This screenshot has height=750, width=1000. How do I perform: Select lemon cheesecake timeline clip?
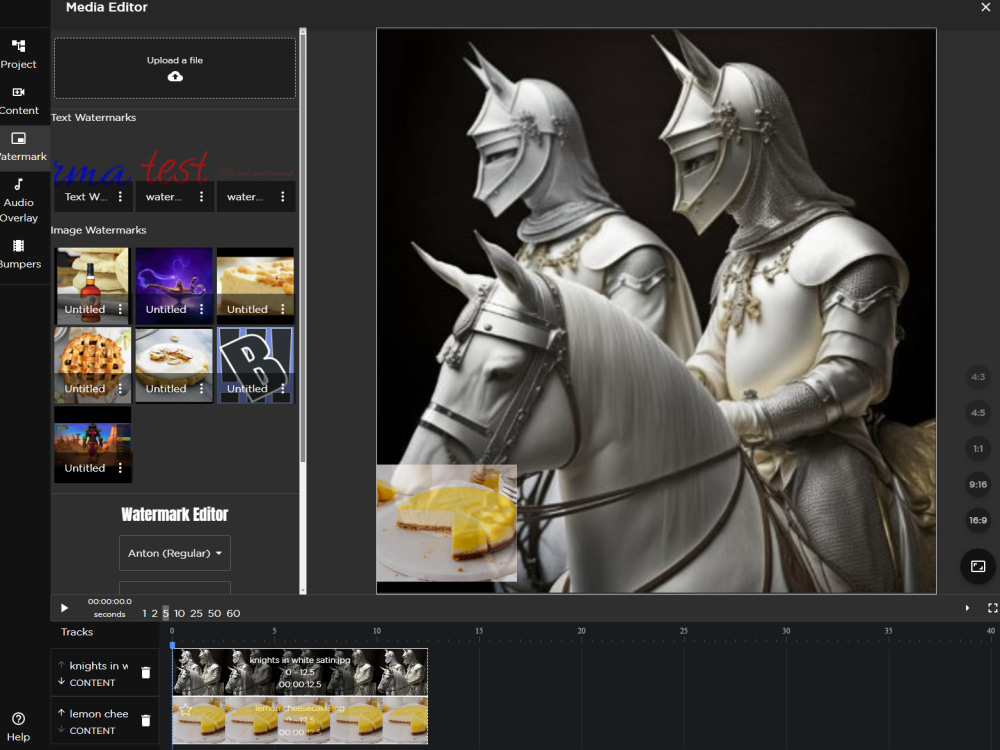pos(300,720)
